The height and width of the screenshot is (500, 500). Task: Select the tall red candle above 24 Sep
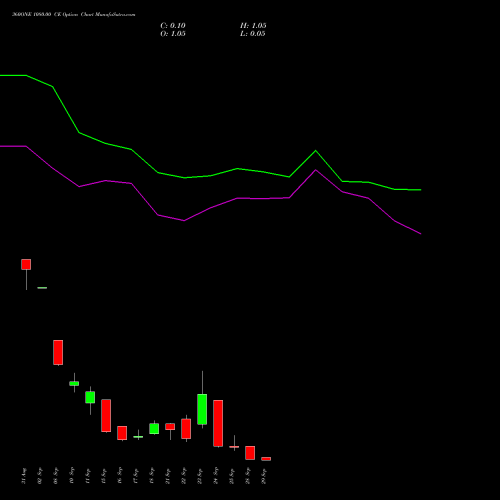click(218, 423)
